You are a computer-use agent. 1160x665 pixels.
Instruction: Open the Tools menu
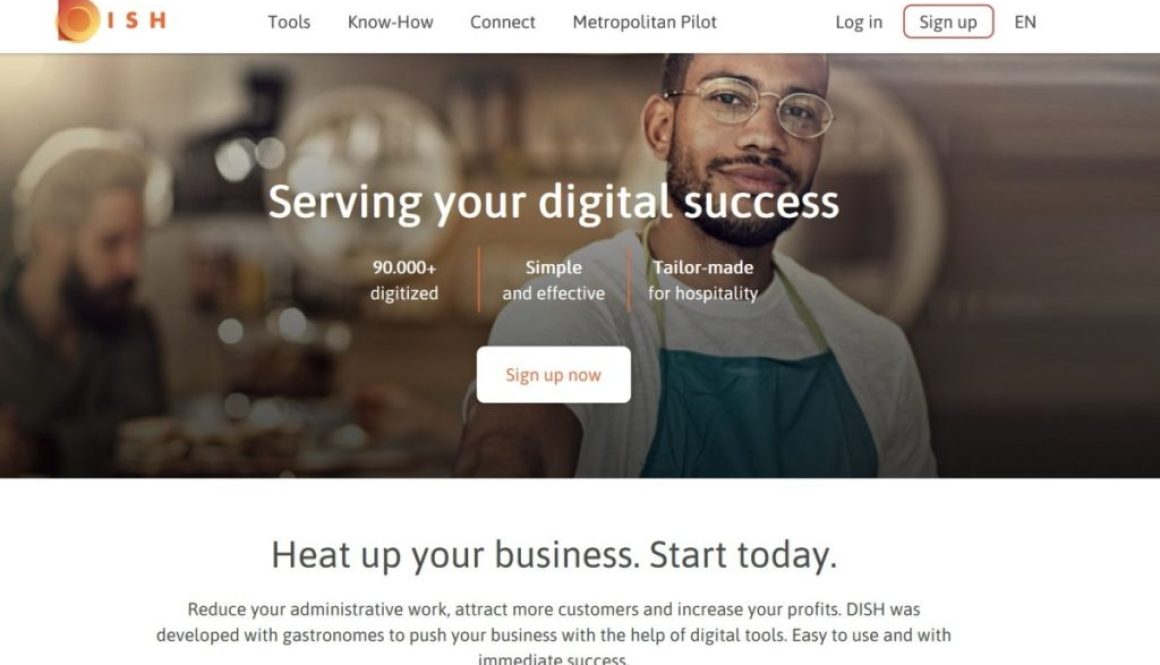click(289, 22)
